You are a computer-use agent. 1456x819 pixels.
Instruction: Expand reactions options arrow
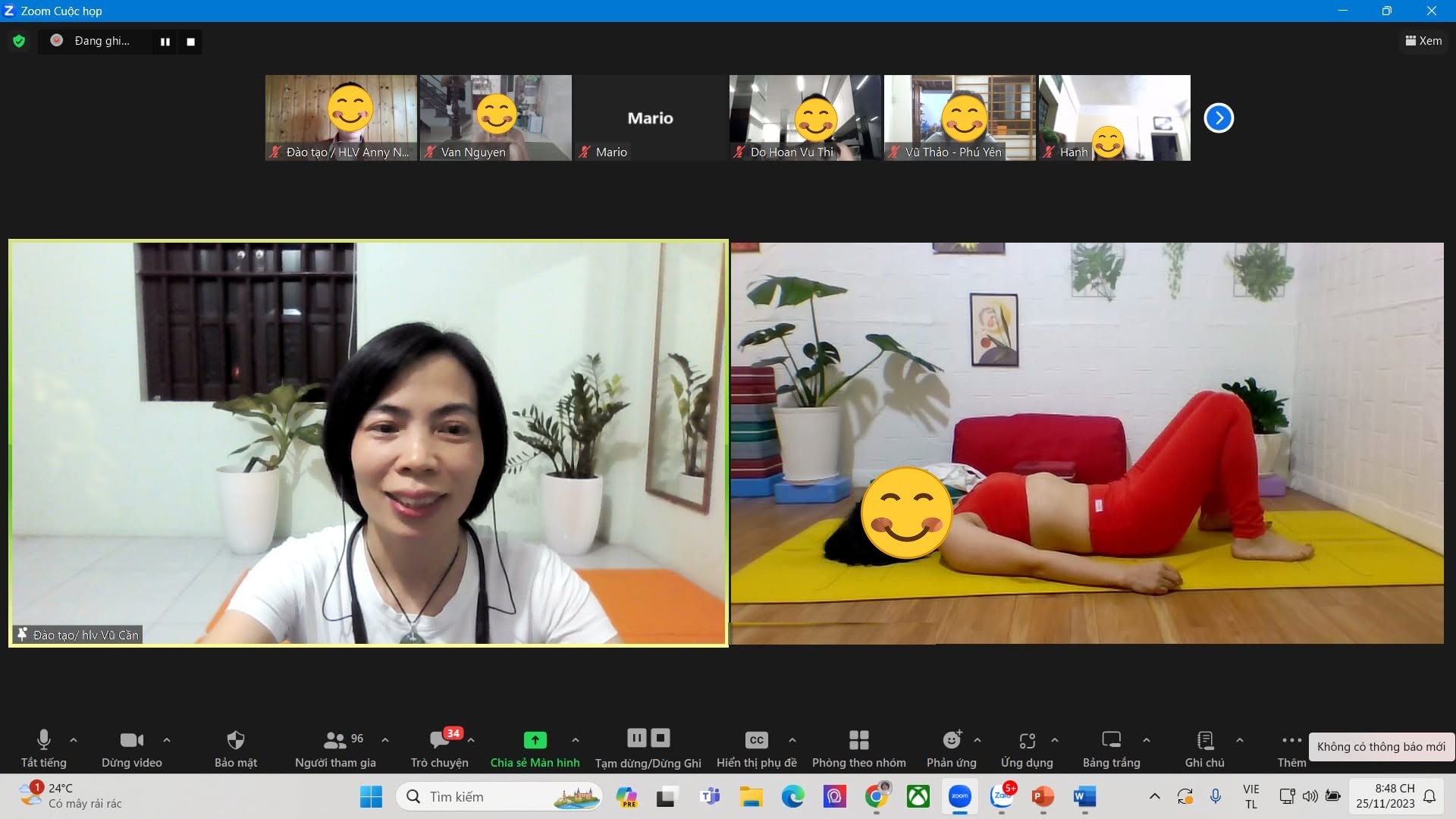(x=977, y=739)
